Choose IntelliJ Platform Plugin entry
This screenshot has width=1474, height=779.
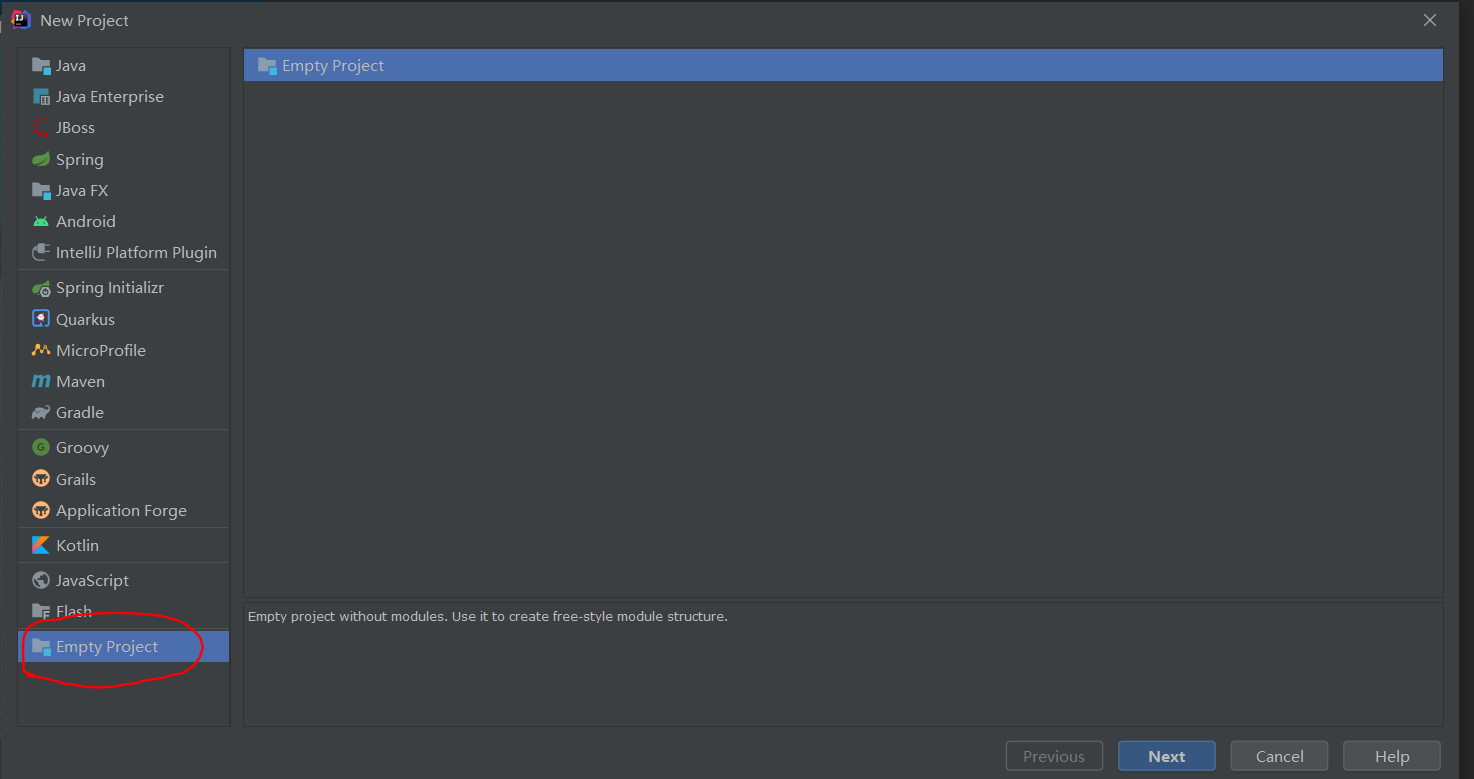[123, 253]
